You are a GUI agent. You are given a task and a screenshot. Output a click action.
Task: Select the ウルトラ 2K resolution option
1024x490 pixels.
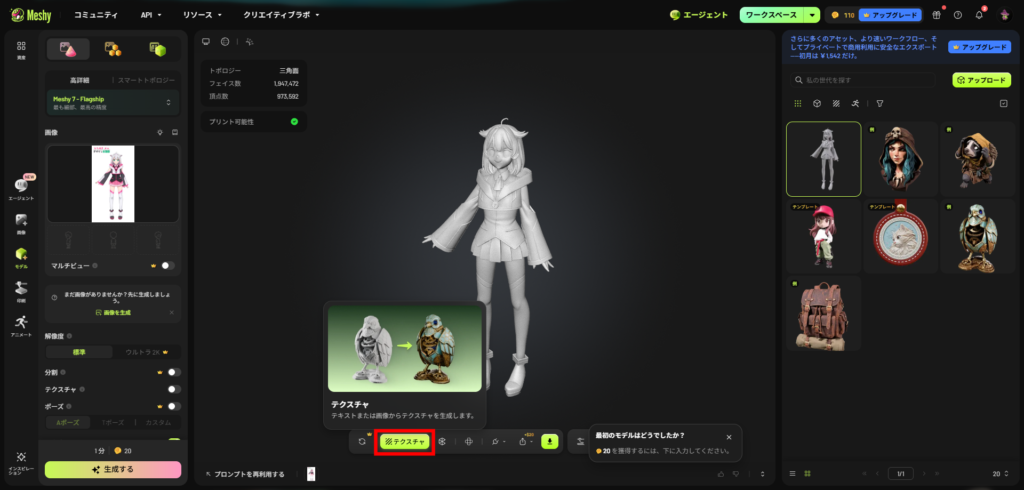(x=146, y=352)
